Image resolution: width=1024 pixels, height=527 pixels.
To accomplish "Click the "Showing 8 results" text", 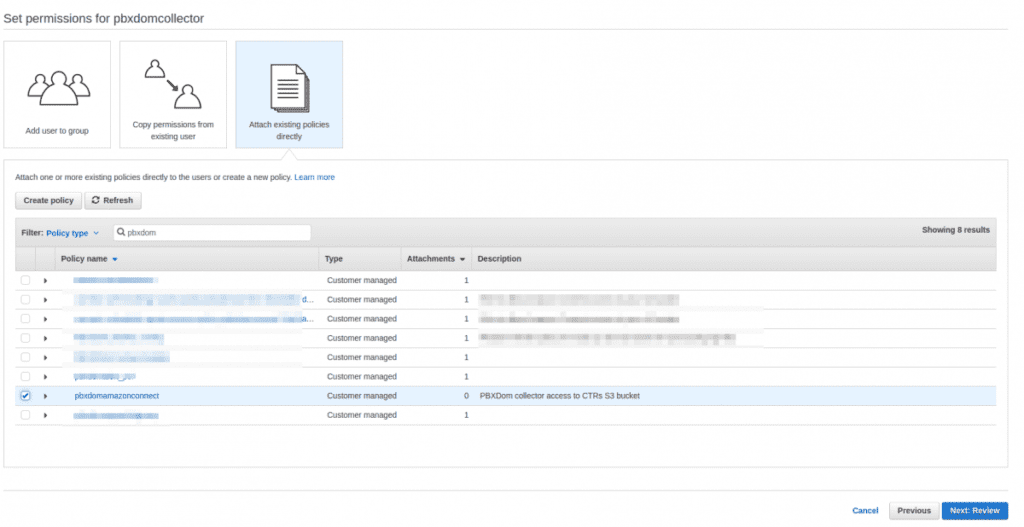I will [955, 230].
